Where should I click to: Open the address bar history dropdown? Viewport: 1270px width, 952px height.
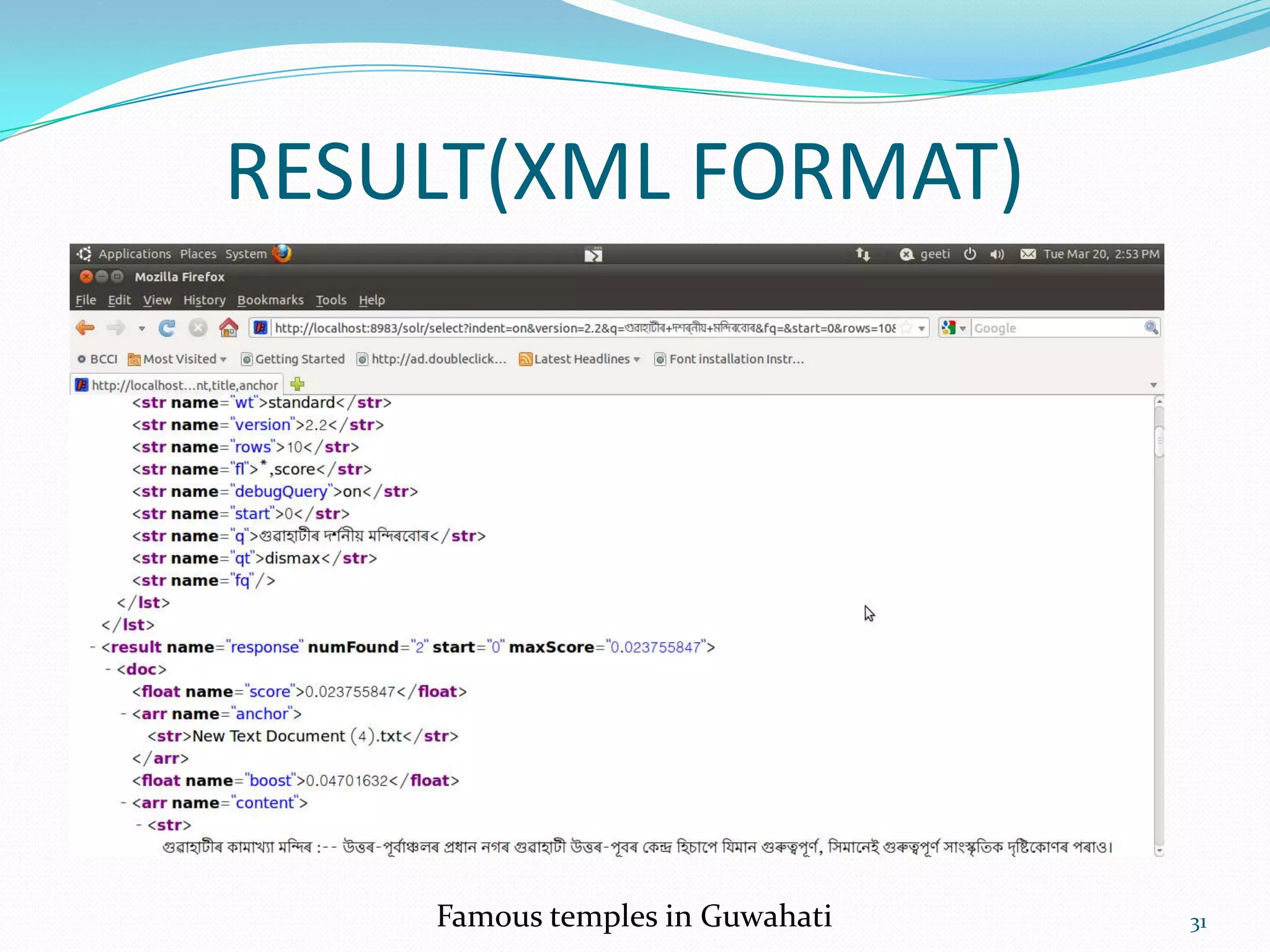click(922, 328)
